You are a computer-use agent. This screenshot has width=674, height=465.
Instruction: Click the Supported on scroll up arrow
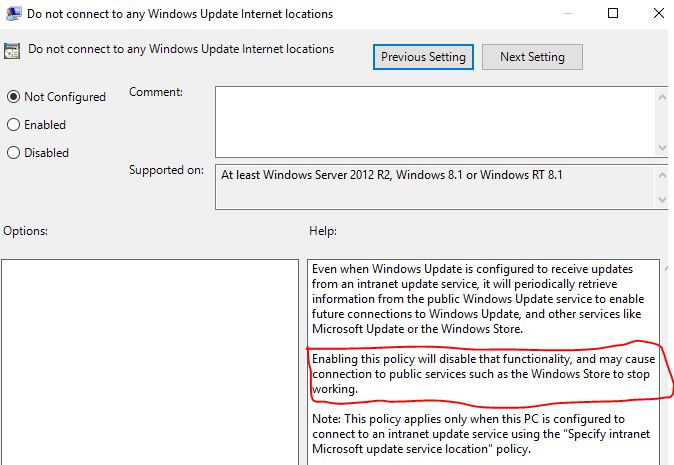(662, 175)
